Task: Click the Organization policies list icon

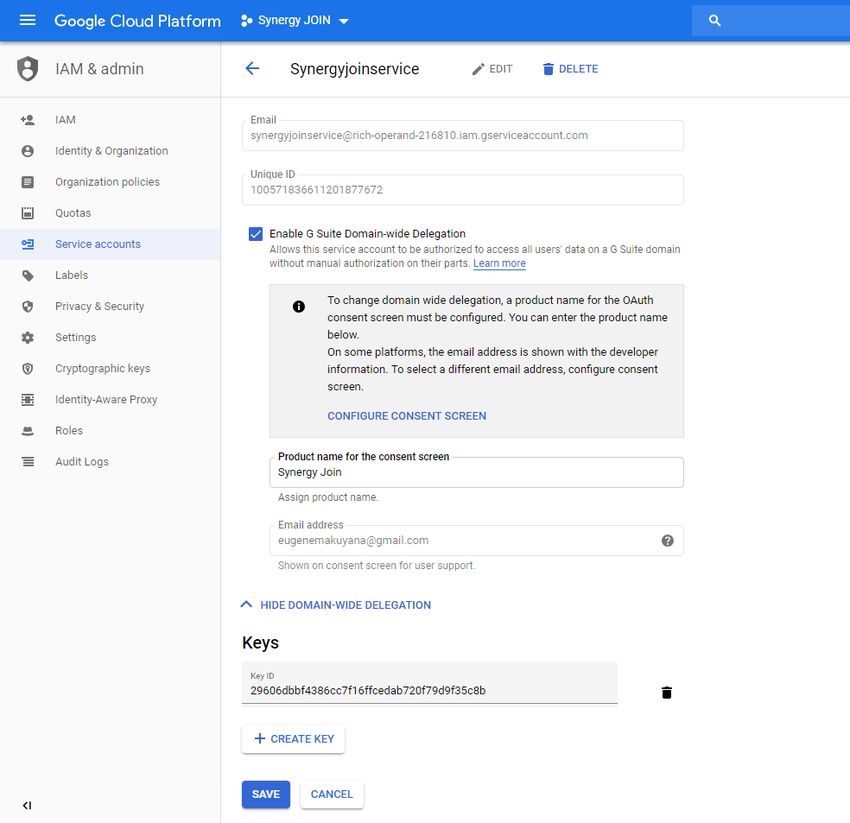Action: point(28,182)
